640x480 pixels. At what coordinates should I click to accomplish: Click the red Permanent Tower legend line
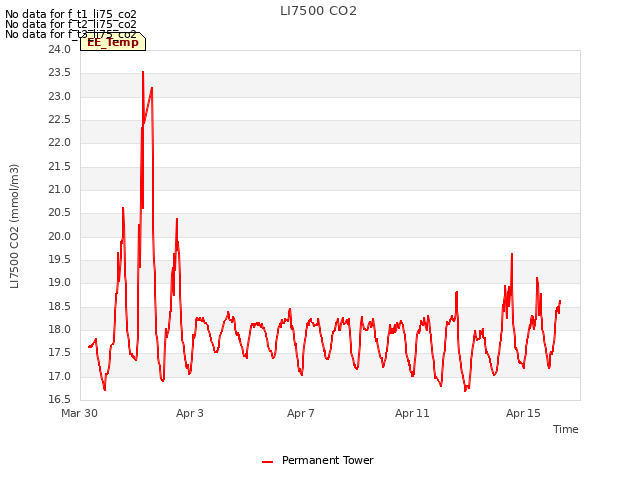click(x=267, y=462)
